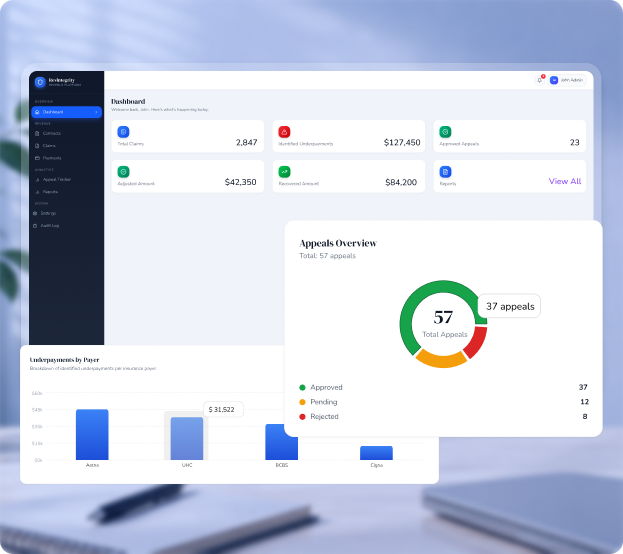
Task: Click the blue Total Claims card icon
Action: click(123, 132)
